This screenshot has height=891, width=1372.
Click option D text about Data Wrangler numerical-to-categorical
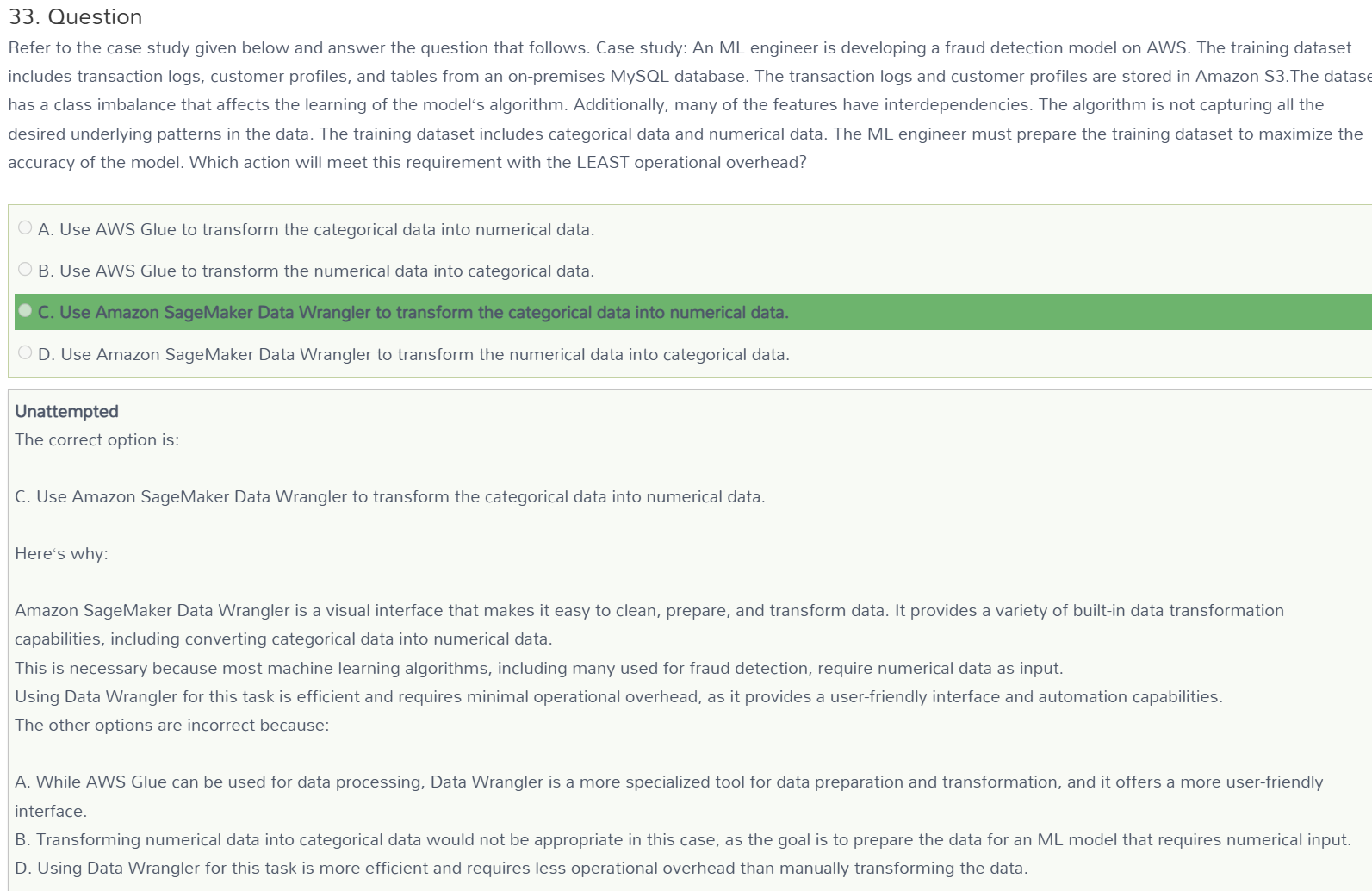pyautogui.click(x=413, y=354)
